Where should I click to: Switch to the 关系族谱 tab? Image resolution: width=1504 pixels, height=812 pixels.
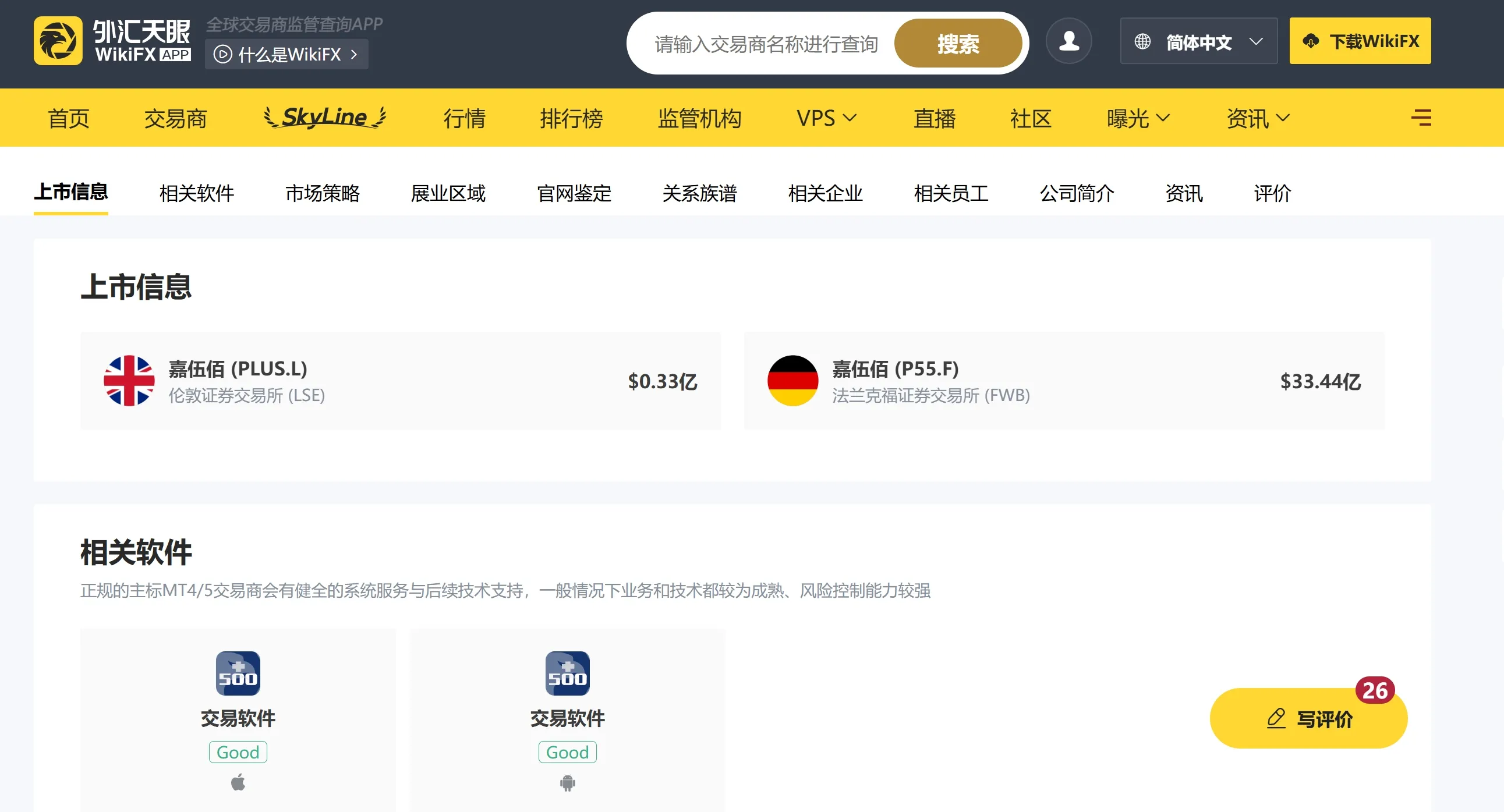[699, 193]
